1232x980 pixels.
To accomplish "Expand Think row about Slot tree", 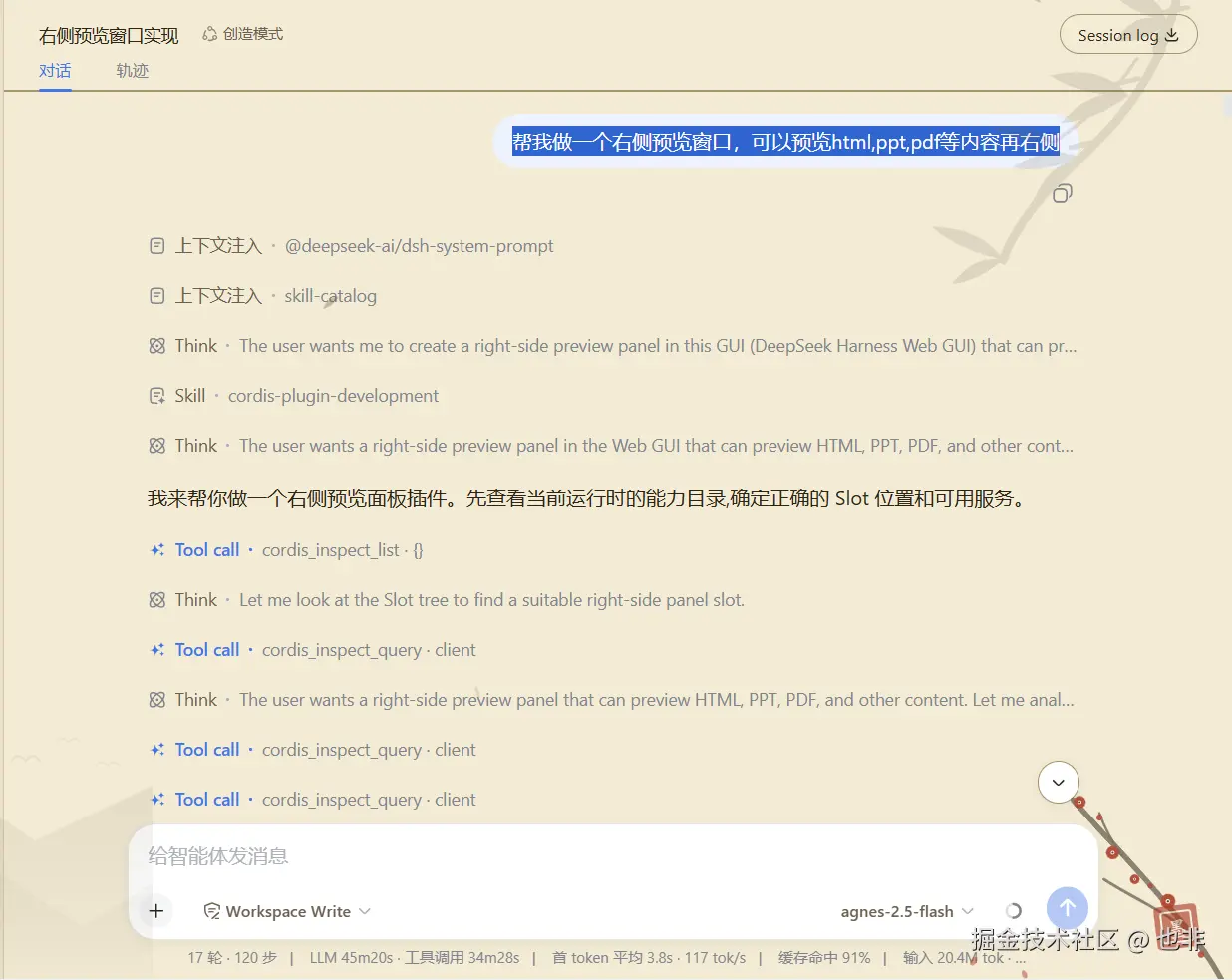I will click(x=446, y=600).
